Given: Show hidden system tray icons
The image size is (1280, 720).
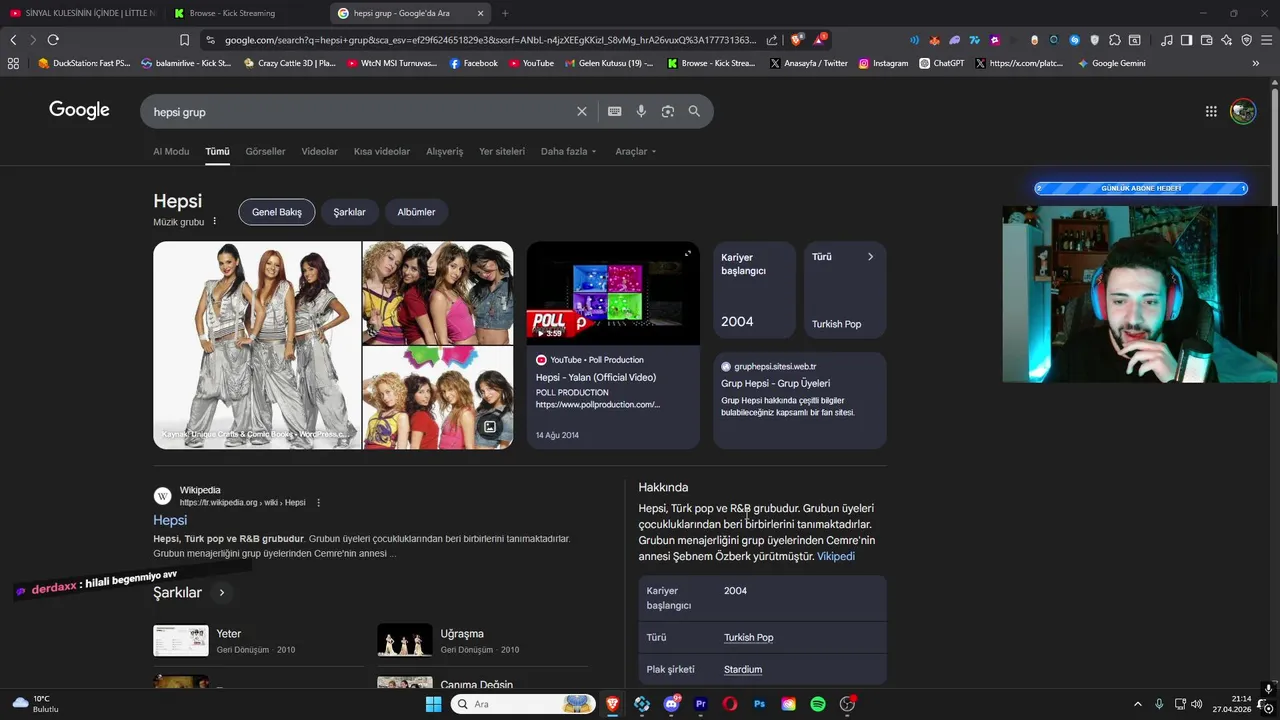Looking at the screenshot, I should coord(1137,704).
